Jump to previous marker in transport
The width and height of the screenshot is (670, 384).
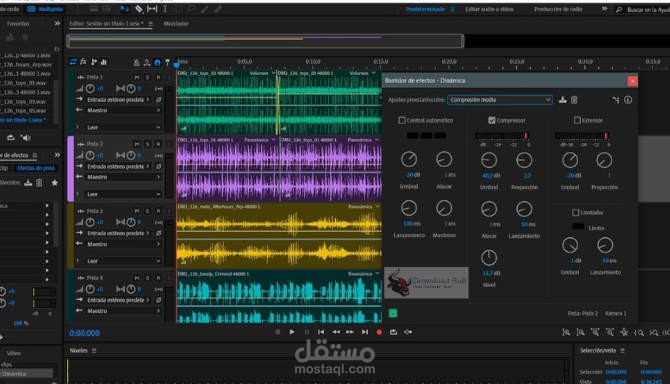(321, 332)
